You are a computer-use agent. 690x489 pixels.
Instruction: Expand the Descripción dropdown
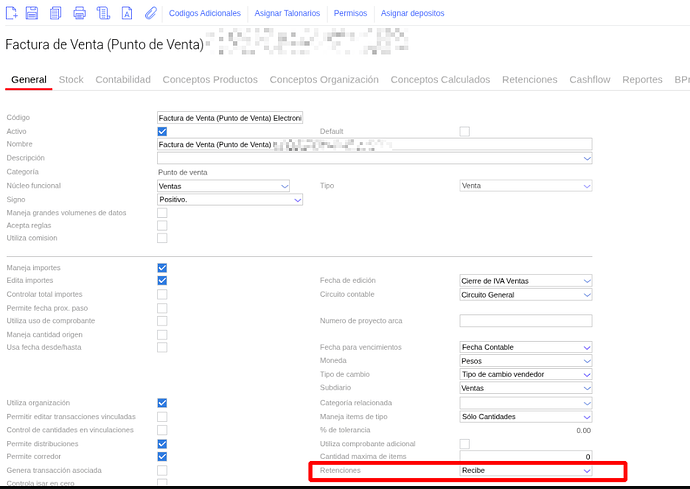[x=587, y=158]
